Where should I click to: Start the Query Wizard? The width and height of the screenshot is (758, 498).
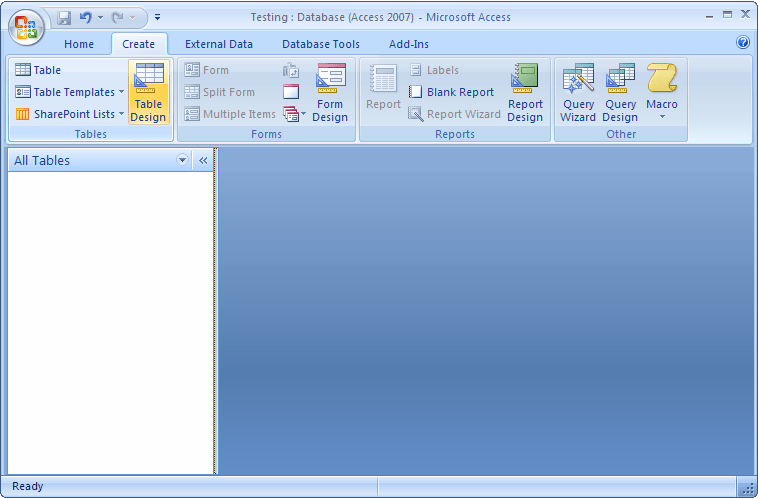(x=578, y=92)
